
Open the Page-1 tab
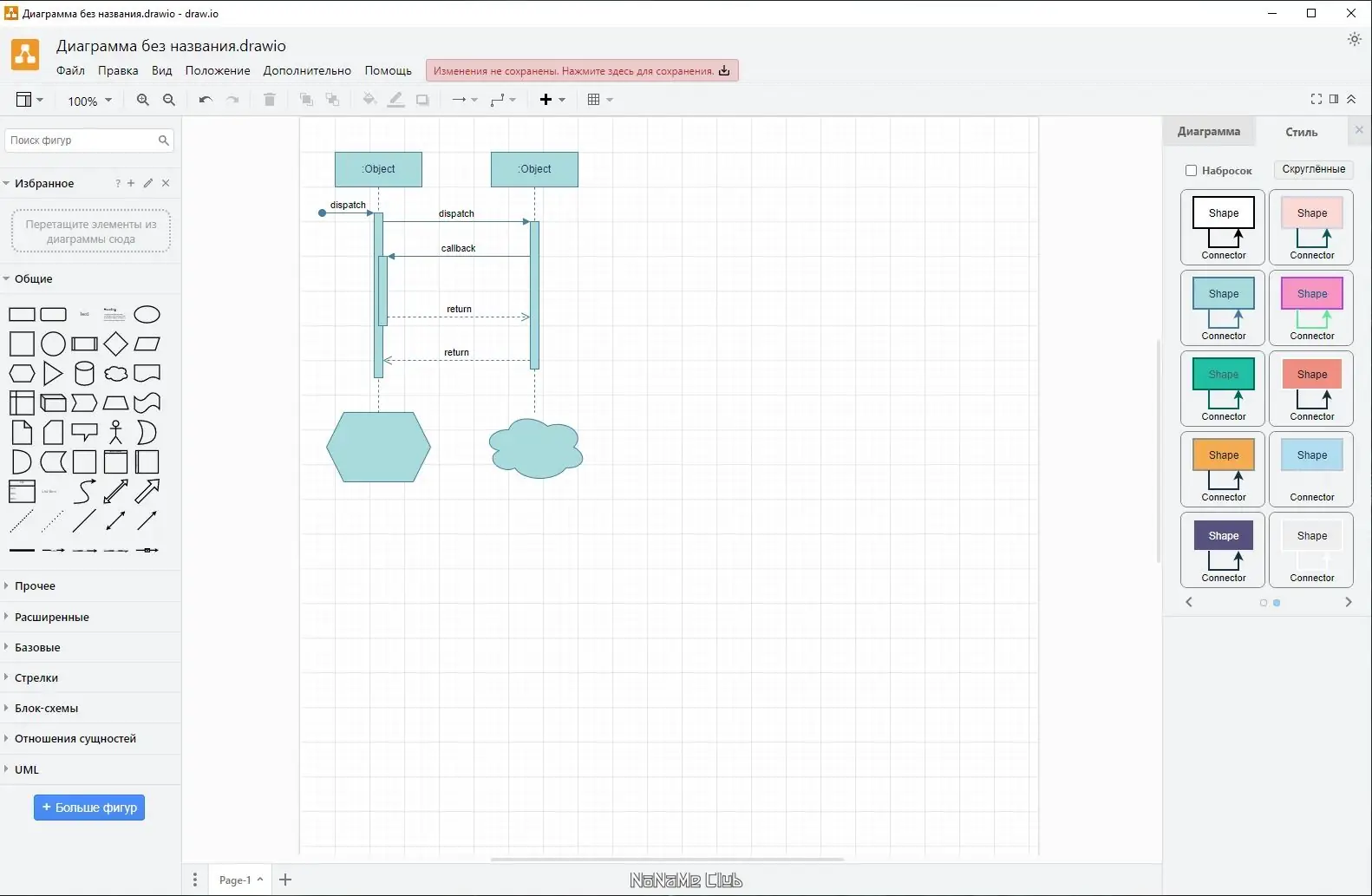pos(240,880)
